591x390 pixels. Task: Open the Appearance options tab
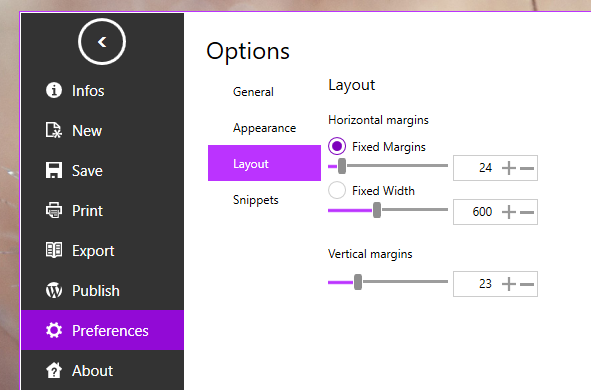point(264,128)
